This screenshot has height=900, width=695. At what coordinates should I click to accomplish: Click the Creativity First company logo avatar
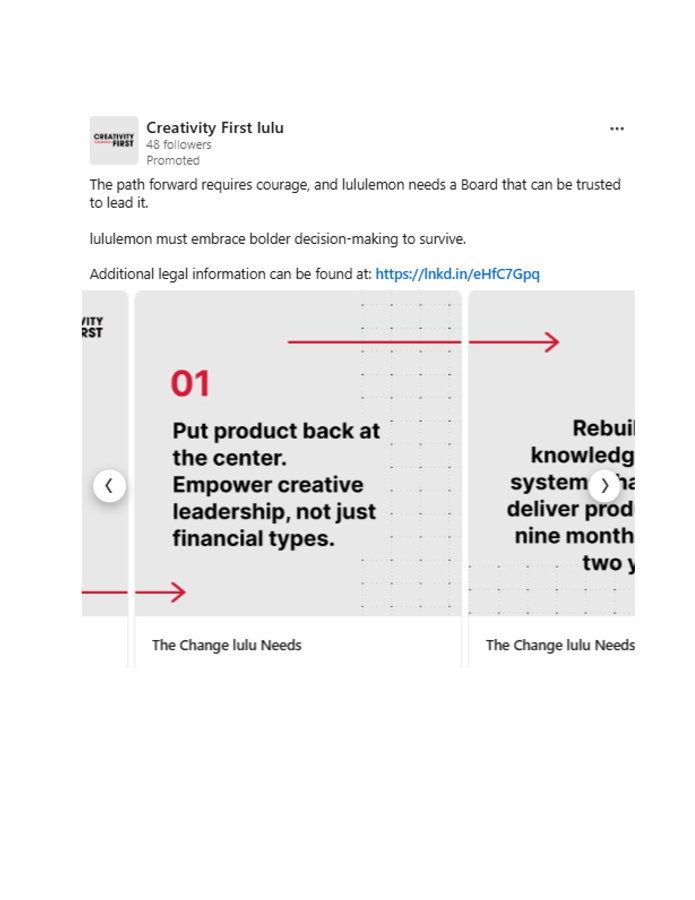(x=113, y=140)
